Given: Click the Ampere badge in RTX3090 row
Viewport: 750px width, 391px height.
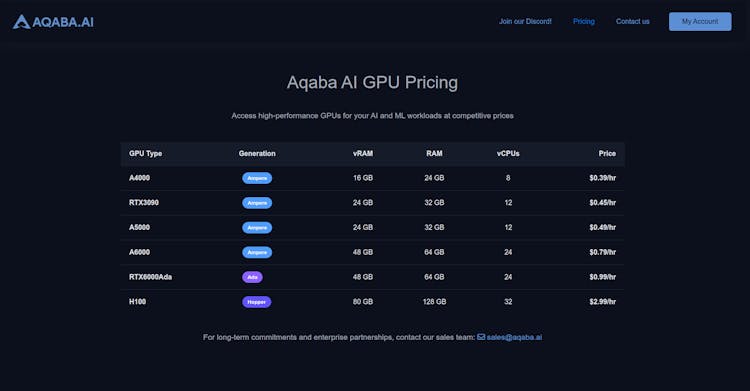Looking at the screenshot, I should pyautogui.click(x=257, y=203).
